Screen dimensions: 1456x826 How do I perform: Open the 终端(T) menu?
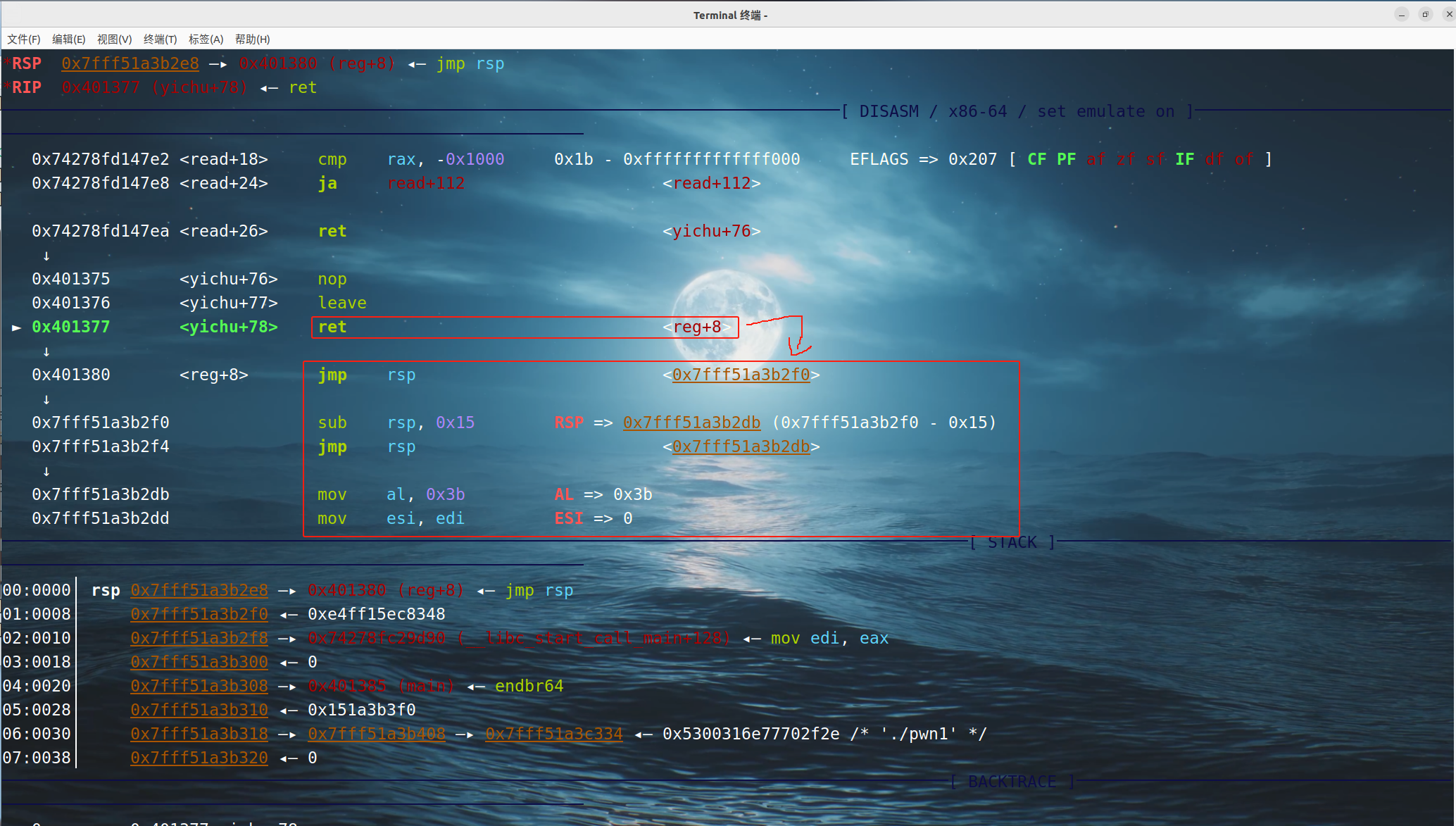[160, 39]
